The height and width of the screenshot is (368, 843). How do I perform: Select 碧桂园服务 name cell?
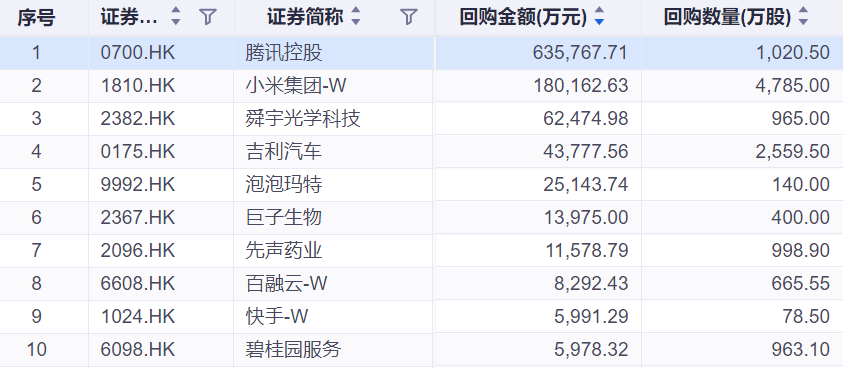pyautogui.click(x=294, y=349)
